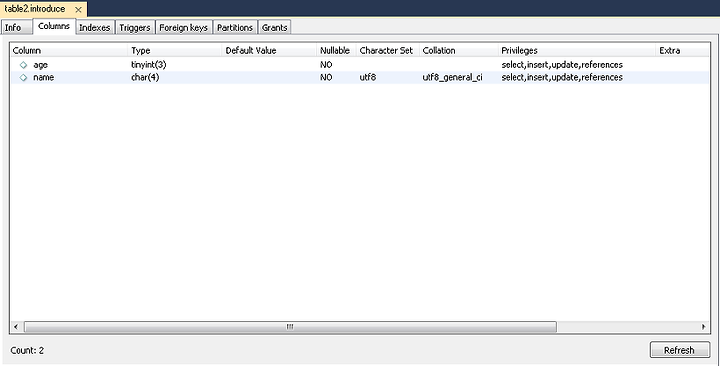Select the Columns tab
Image resolution: width=720 pixels, height=366 pixels.
coord(54,26)
